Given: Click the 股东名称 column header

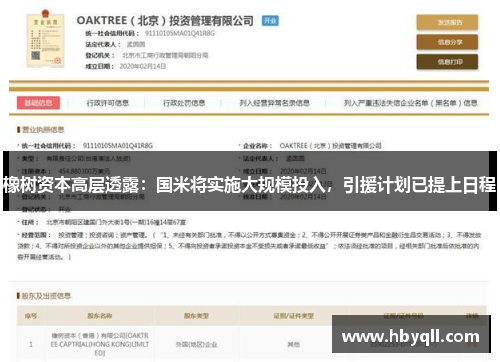Looking at the screenshot, I should (x=100, y=316).
